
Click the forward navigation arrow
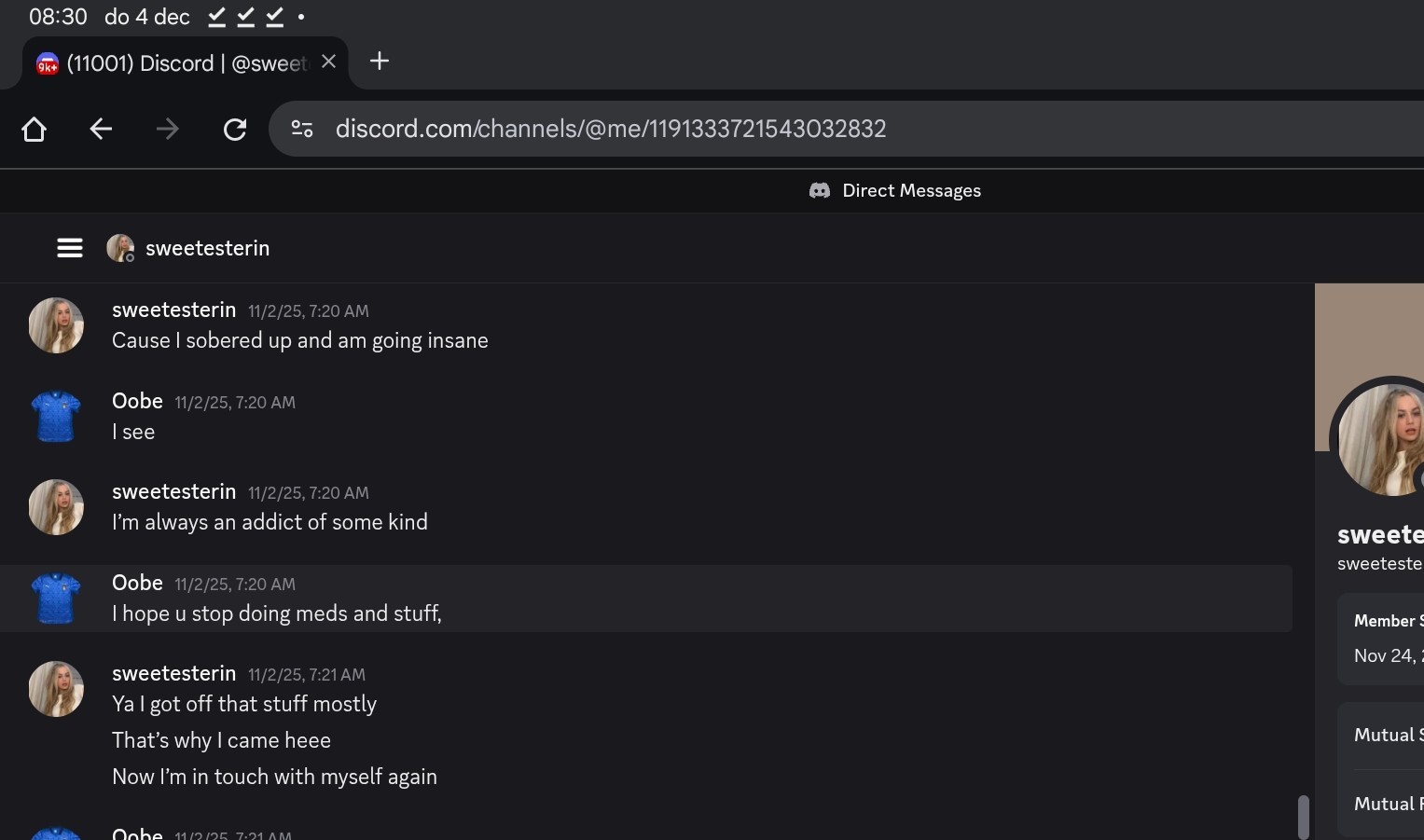(168, 129)
